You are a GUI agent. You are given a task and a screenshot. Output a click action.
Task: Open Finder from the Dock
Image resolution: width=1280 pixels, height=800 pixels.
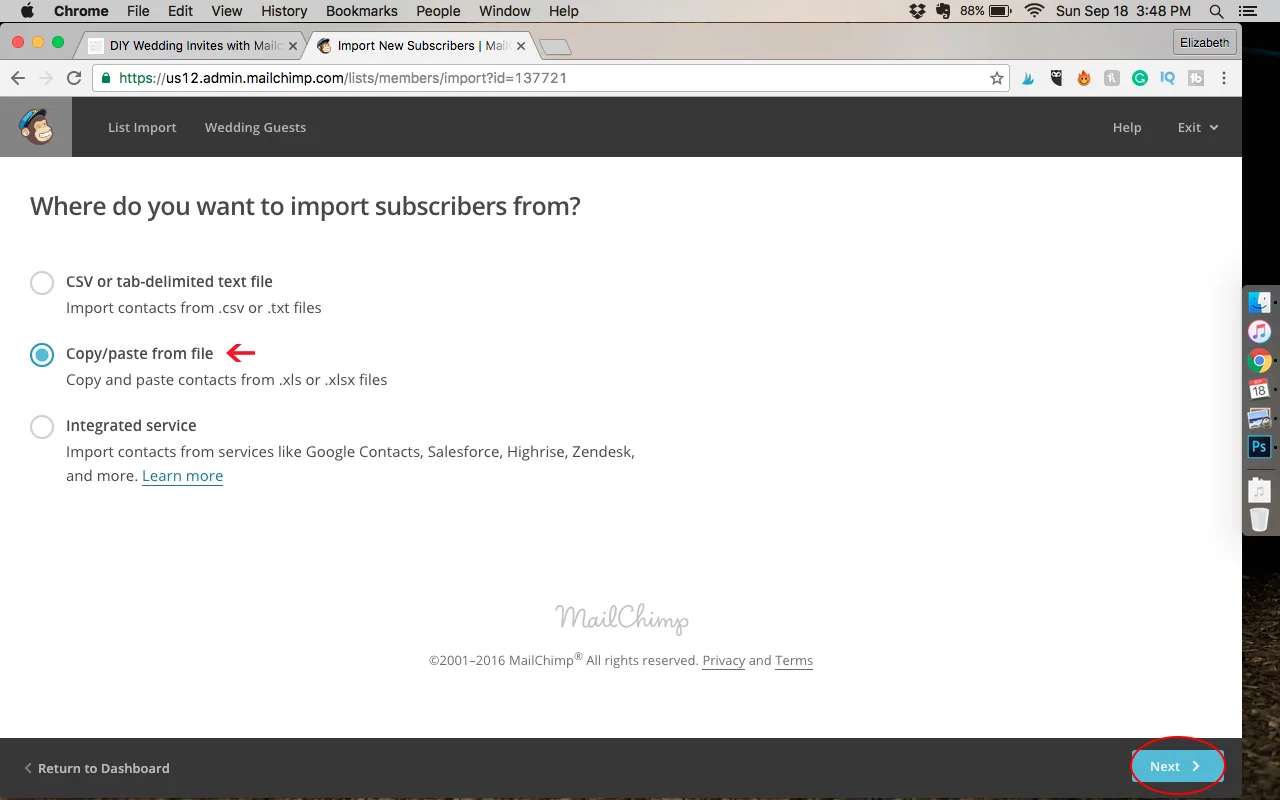click(x=1259, y=301)
